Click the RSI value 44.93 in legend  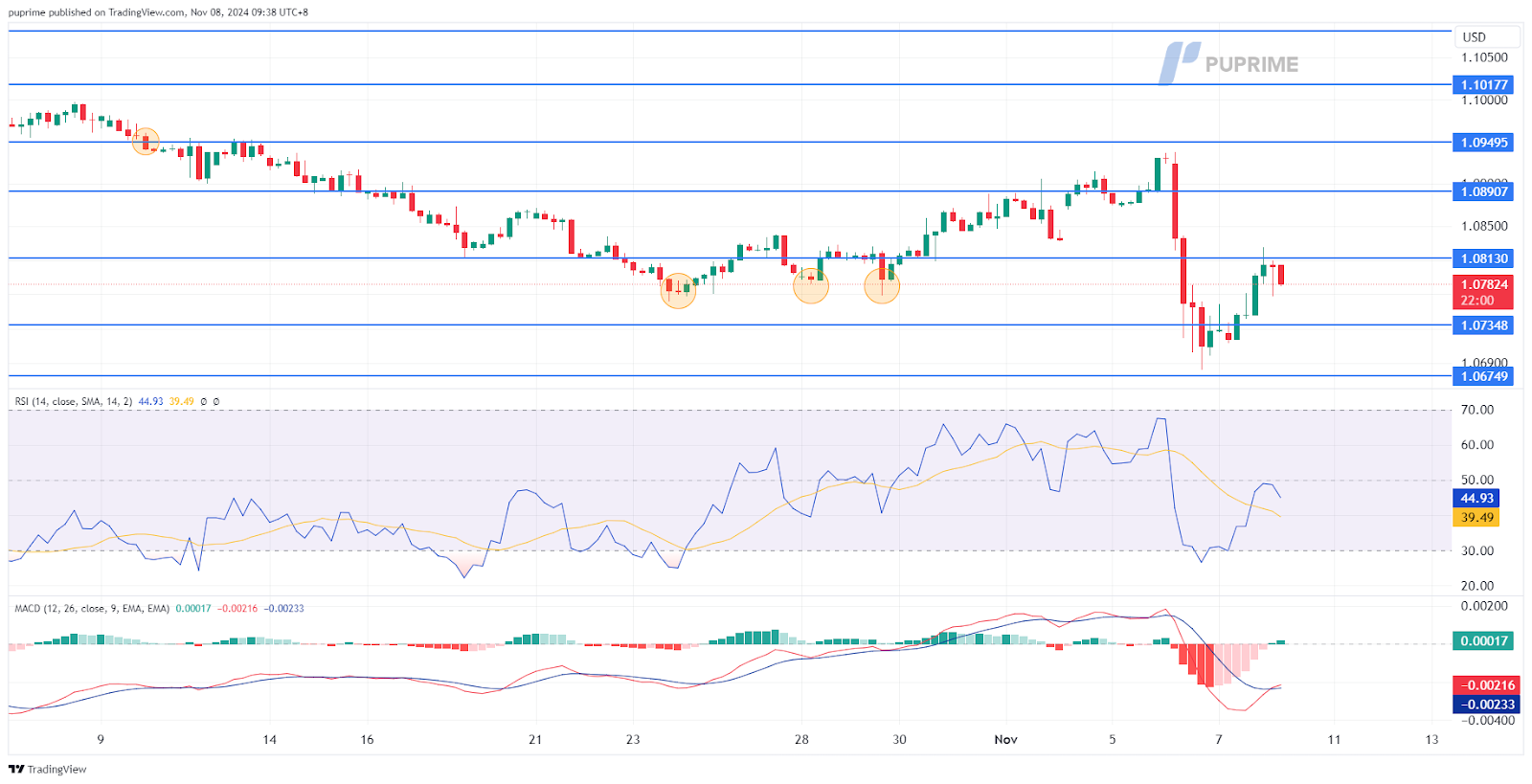click(x=150, y=402)
